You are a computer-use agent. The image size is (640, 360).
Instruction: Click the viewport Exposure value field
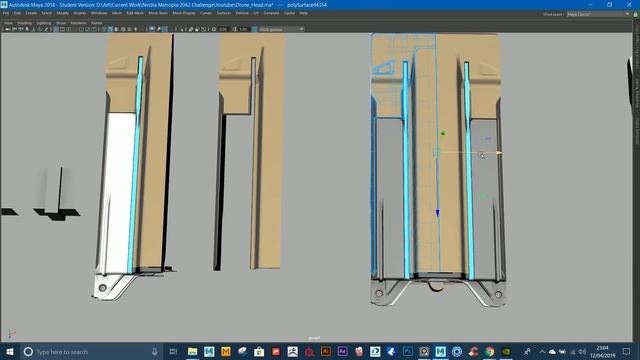[x=223, y=29]
